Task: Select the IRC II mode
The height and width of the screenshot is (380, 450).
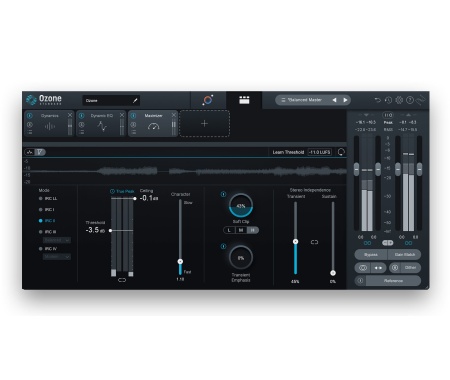Action: 47,221
